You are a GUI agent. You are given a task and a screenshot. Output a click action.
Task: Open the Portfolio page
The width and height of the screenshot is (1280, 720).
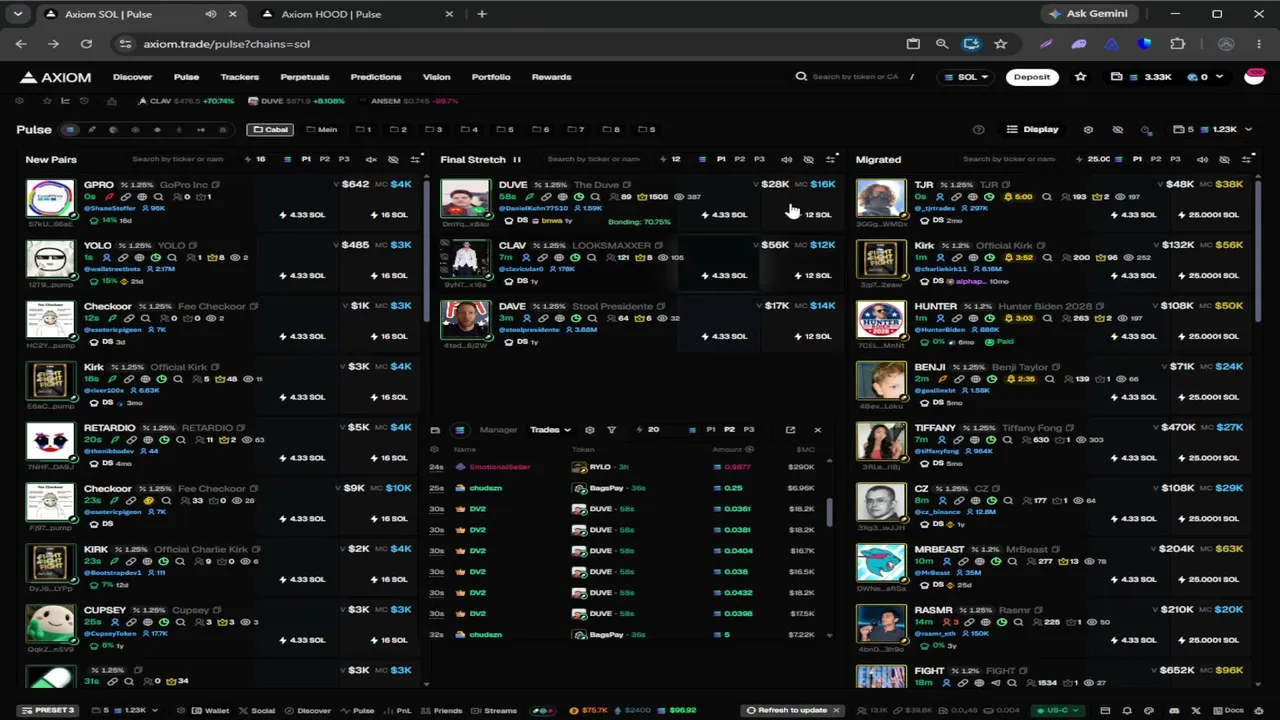491,77
